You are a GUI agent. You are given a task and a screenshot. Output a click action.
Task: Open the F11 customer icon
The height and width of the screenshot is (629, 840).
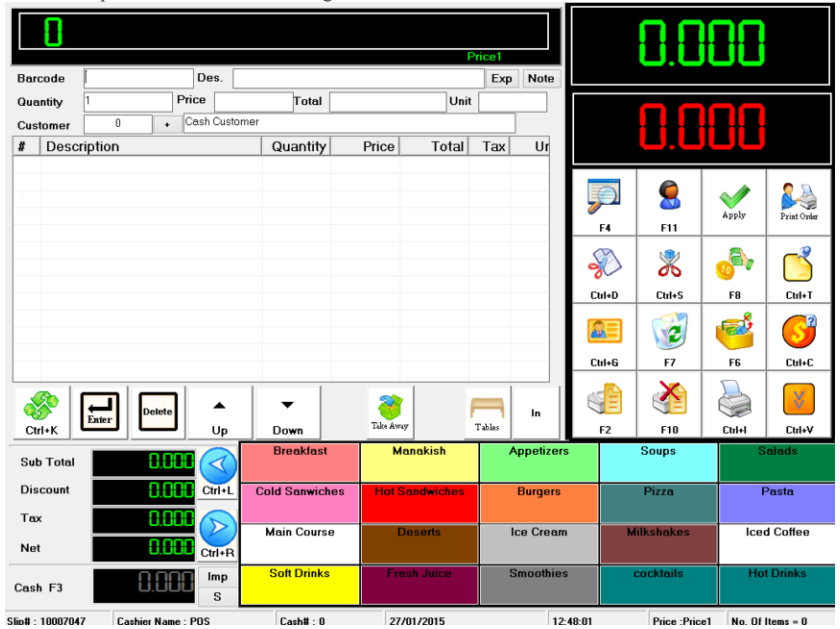(x=669, y=203)
